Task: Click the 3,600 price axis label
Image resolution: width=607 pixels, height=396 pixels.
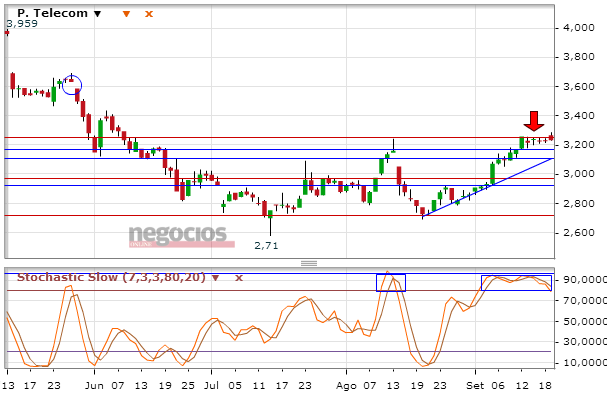Action: point(579,86)
